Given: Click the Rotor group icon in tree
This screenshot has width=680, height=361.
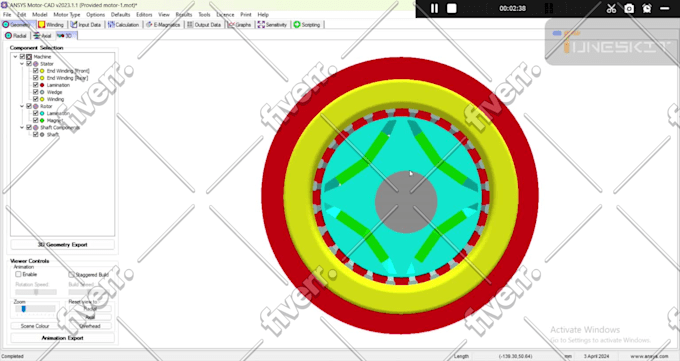Looking at the screenshot, I should click(x=36, y=106).
